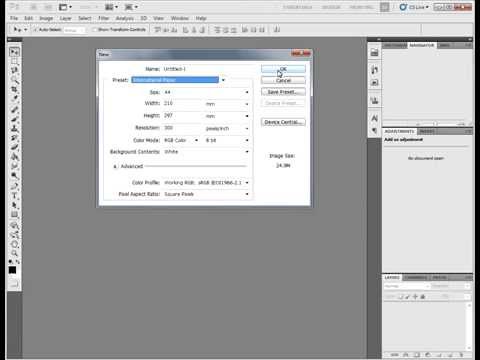480x360 pixels.
Task: Click the foreground color swatch
Action: pyautogui.click(x=12, y=270)
